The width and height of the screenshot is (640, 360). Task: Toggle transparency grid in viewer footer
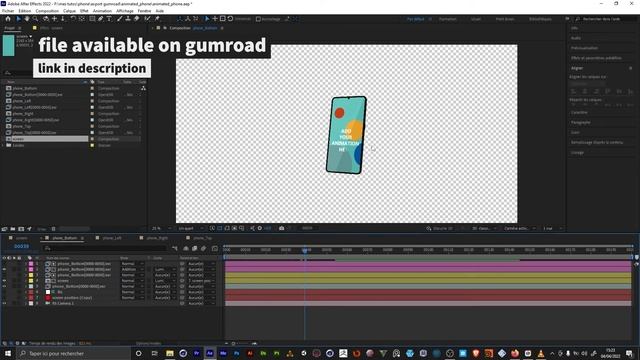pos(220,228)
